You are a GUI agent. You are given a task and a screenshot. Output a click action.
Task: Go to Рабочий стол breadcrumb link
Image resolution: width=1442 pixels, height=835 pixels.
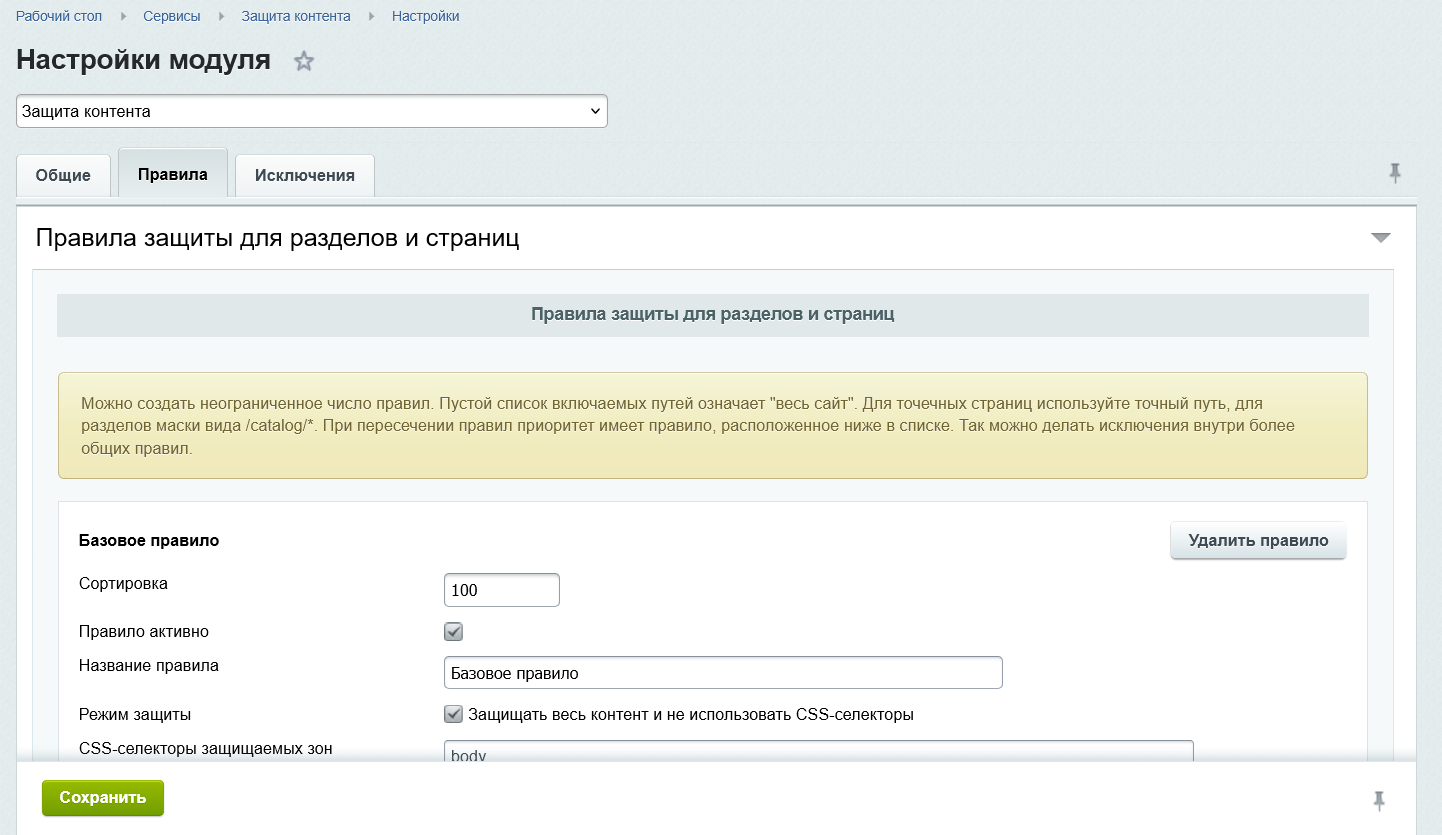59,17
